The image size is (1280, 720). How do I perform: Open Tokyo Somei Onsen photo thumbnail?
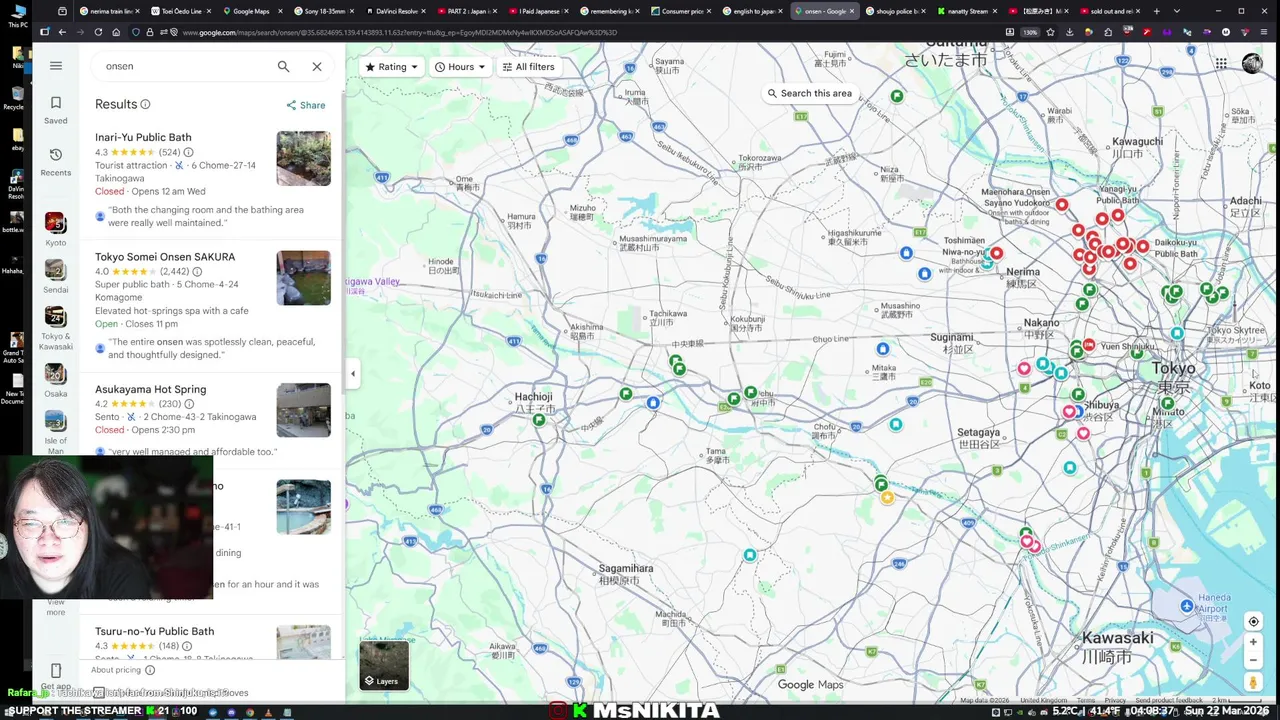(x=303, y=278)
